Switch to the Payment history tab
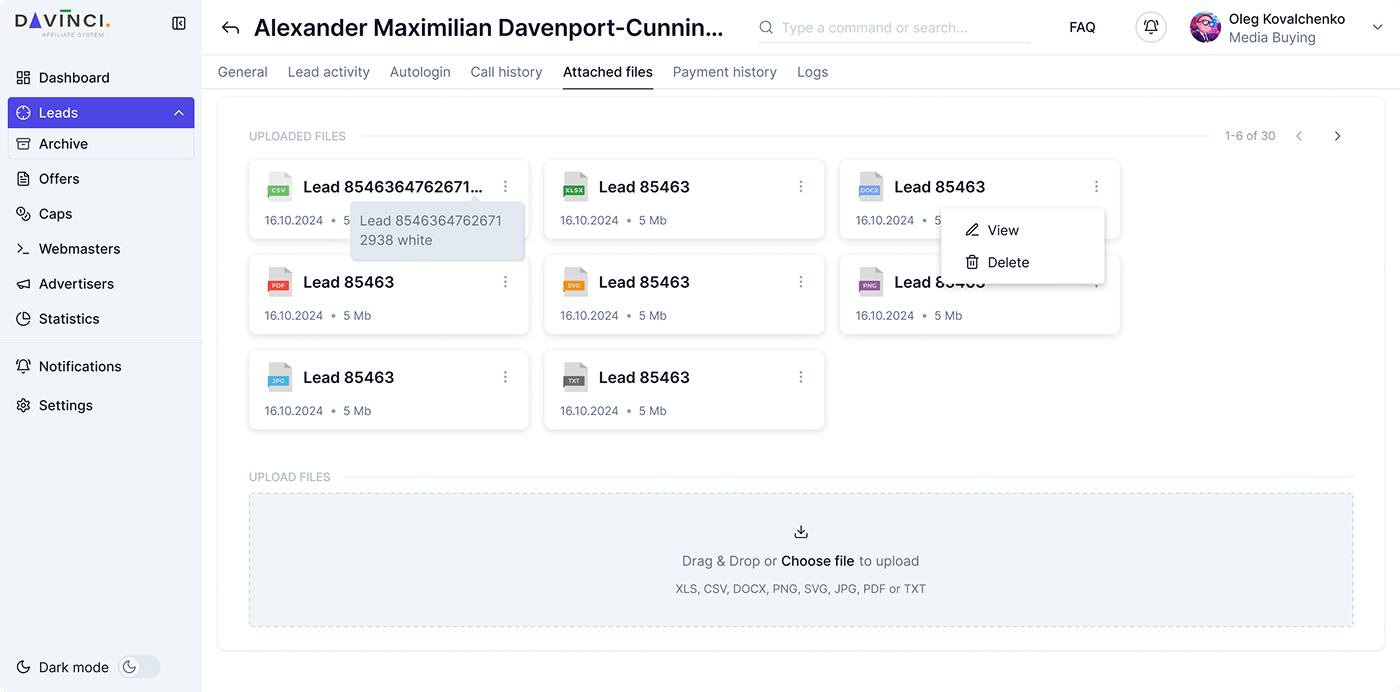The image size is (1400, 692). 724,72
